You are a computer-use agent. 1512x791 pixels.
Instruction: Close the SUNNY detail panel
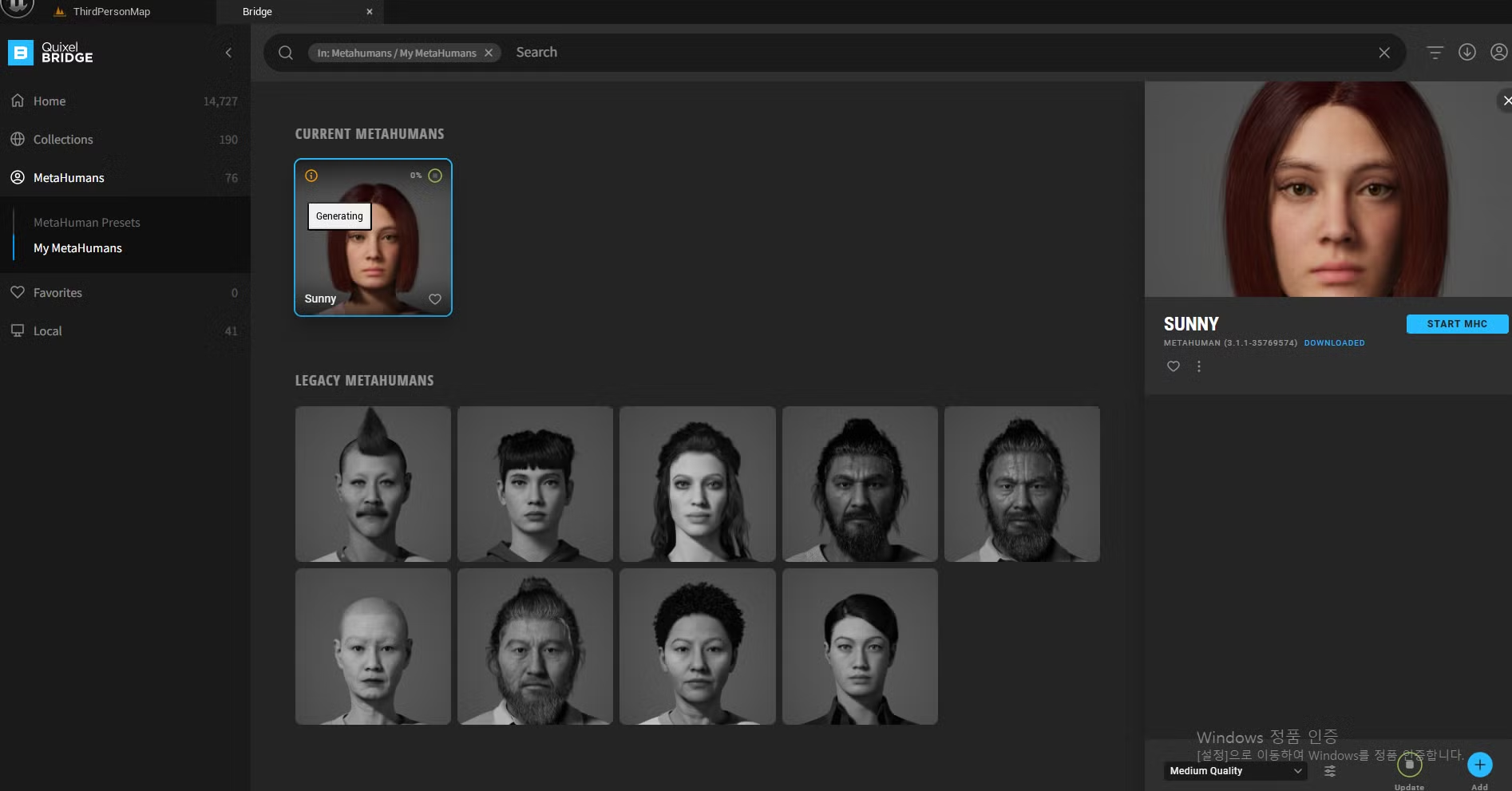click(1506, 101)
